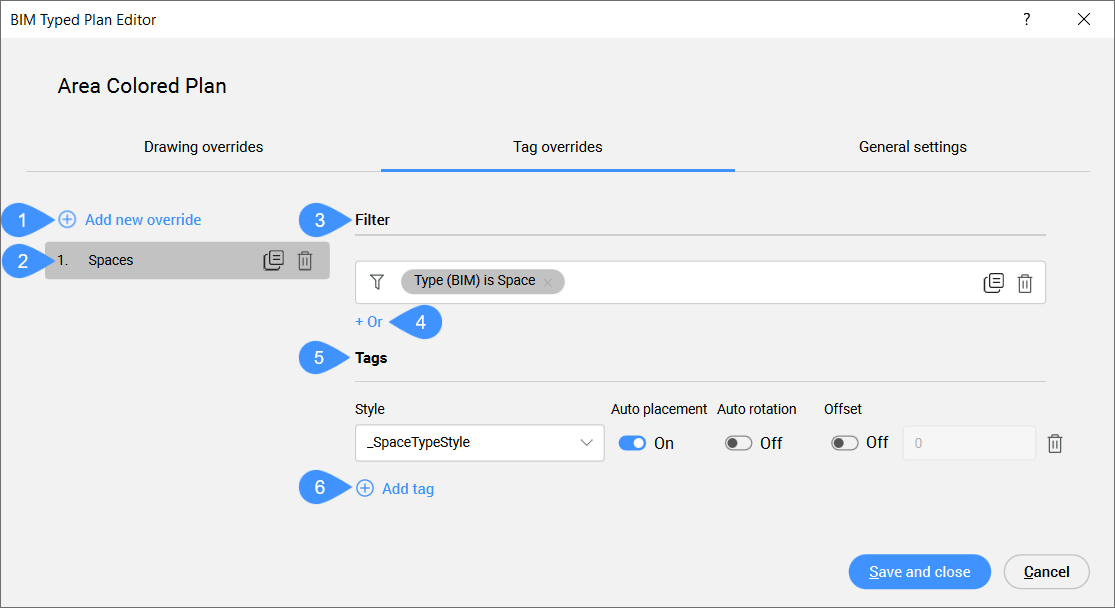1115x608 pixels.
Task: Click the plus icon beside Add new override
Action: pyautogui.click(x=67, y=219)
